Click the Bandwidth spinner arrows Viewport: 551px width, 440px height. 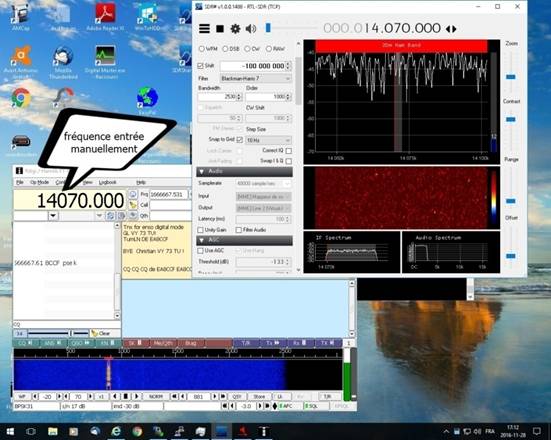(x=239, y=97)
